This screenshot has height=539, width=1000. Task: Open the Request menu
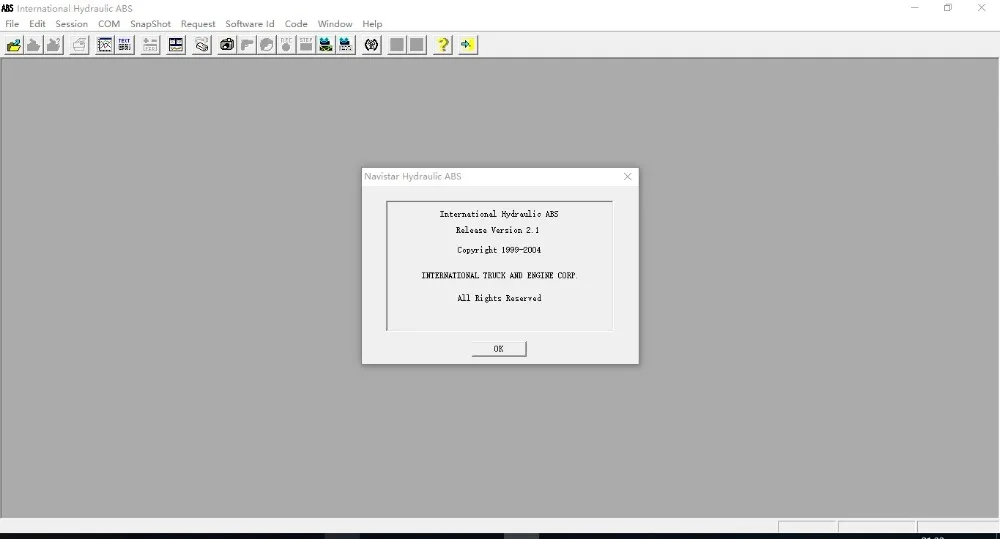(198, 24)
